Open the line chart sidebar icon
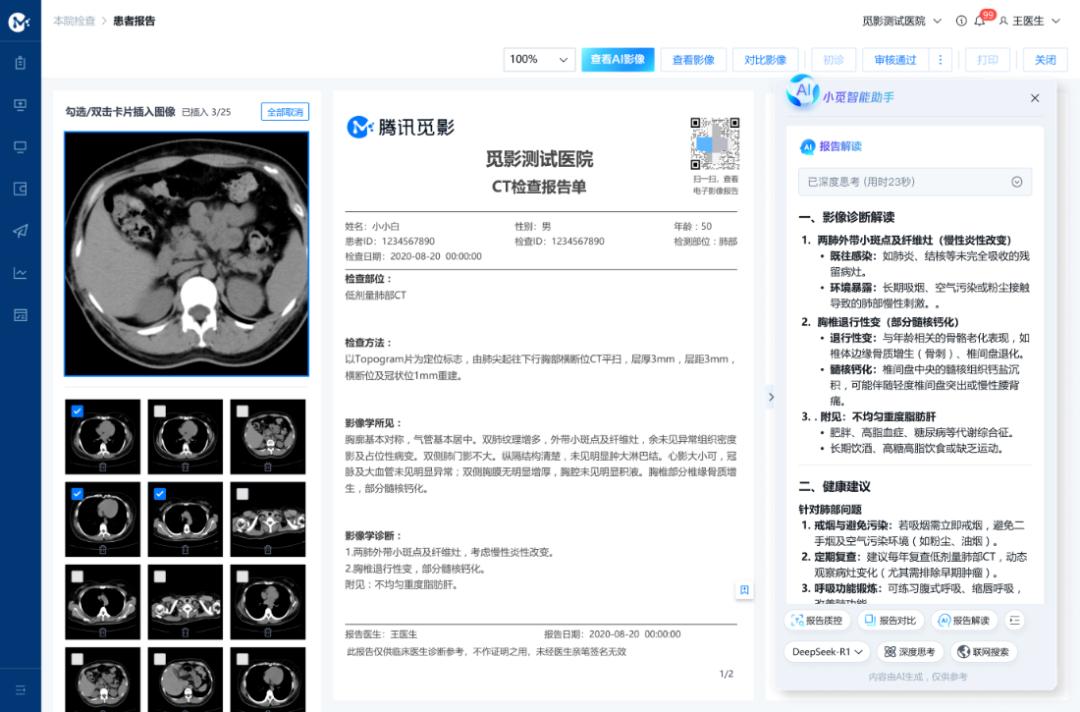 coord(20,273)
